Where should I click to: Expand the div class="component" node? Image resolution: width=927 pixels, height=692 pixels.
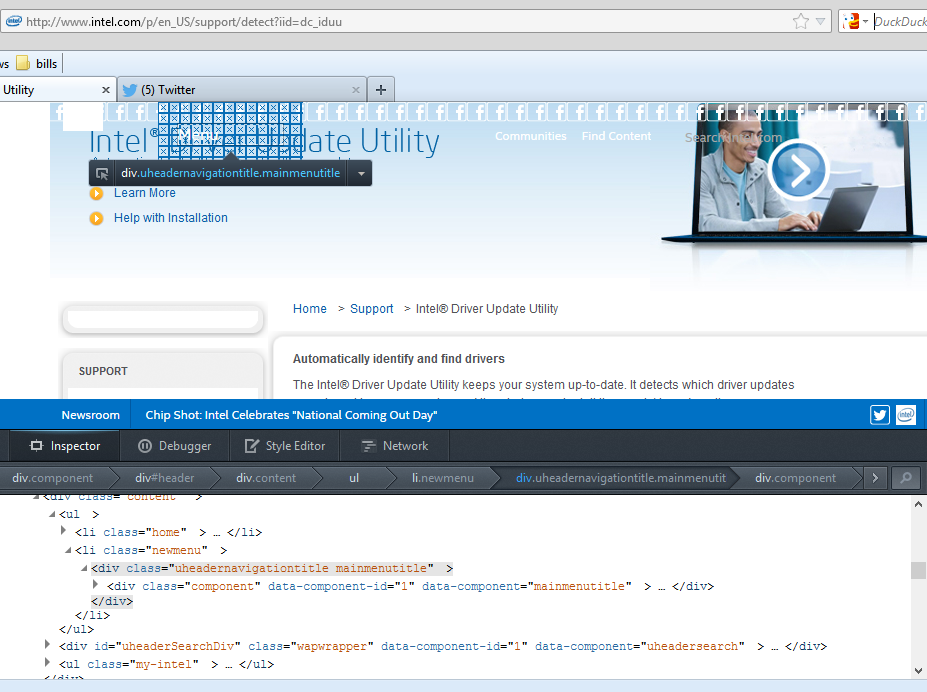coord(95,584)
